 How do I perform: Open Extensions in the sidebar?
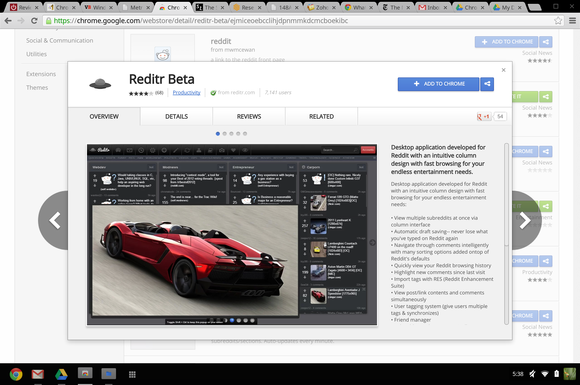click(41, 74)
